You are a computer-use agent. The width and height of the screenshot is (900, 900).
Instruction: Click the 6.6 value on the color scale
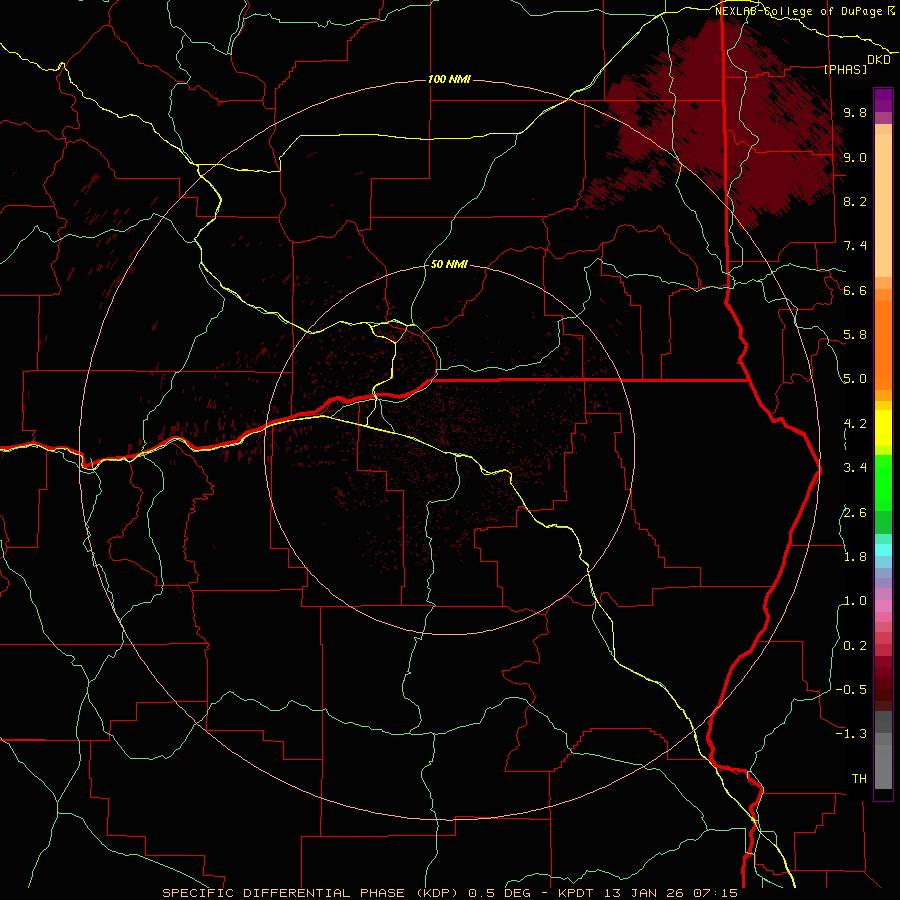pyautogui.click(x=855, y=290)
